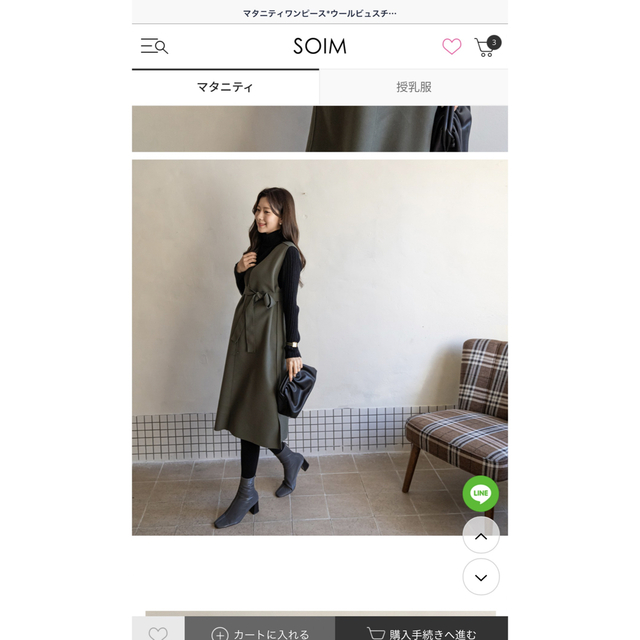Click the plus icon beside カートに入れる
Image resolution: width=640 pixels, height=640 pixels.
coord(220,634)
